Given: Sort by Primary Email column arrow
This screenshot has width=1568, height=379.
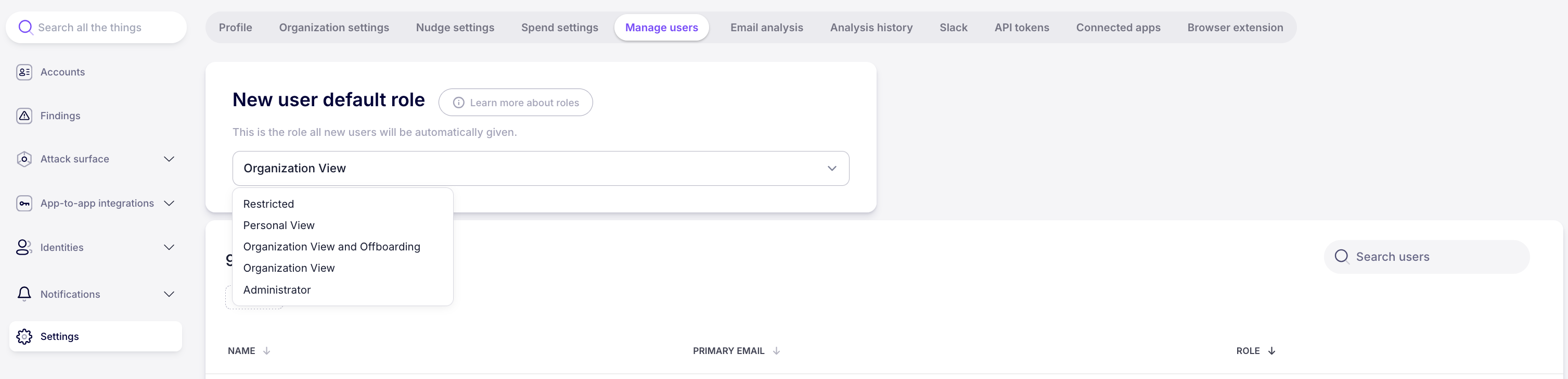Looking at the screenshot, I should [776, 351].
